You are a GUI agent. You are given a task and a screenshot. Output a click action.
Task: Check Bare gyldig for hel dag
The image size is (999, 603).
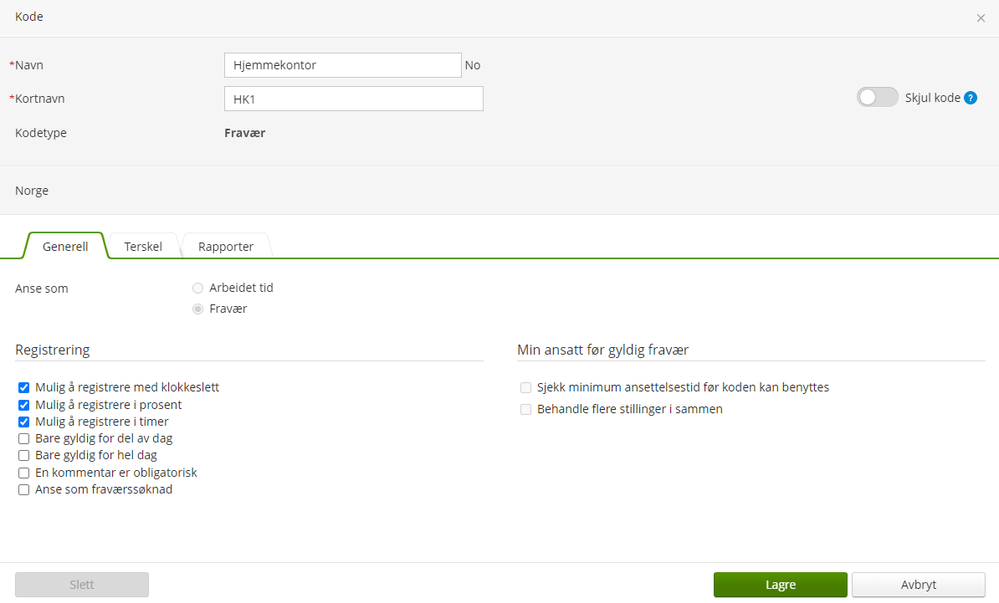(x=24, y=456)
